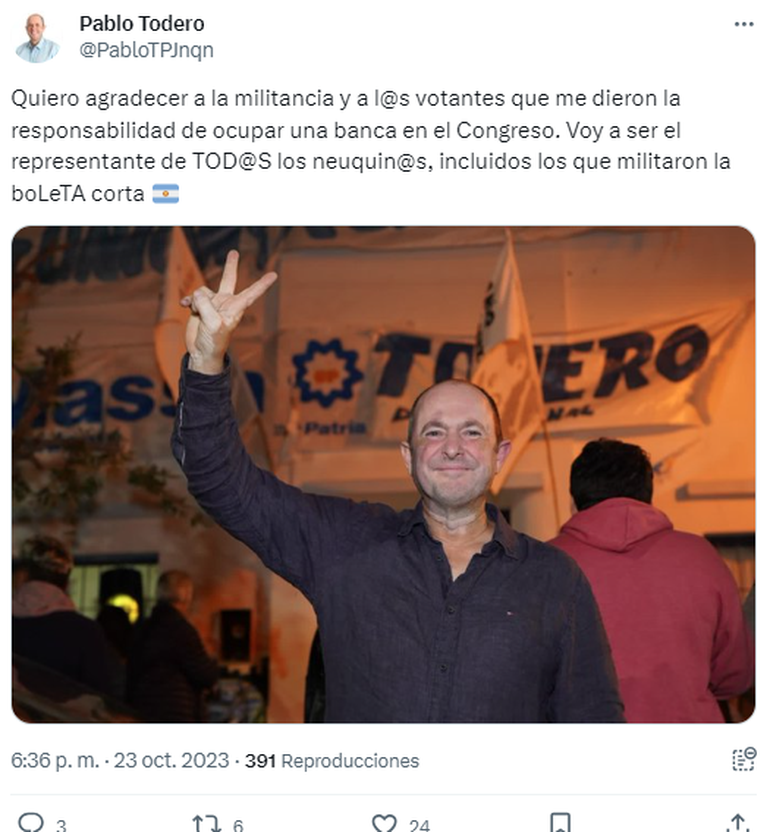The height and width of the screenshot is (832, 770).
Task: Click the 6:36 p. m. timestamp
Action: (x=55, y=761)
